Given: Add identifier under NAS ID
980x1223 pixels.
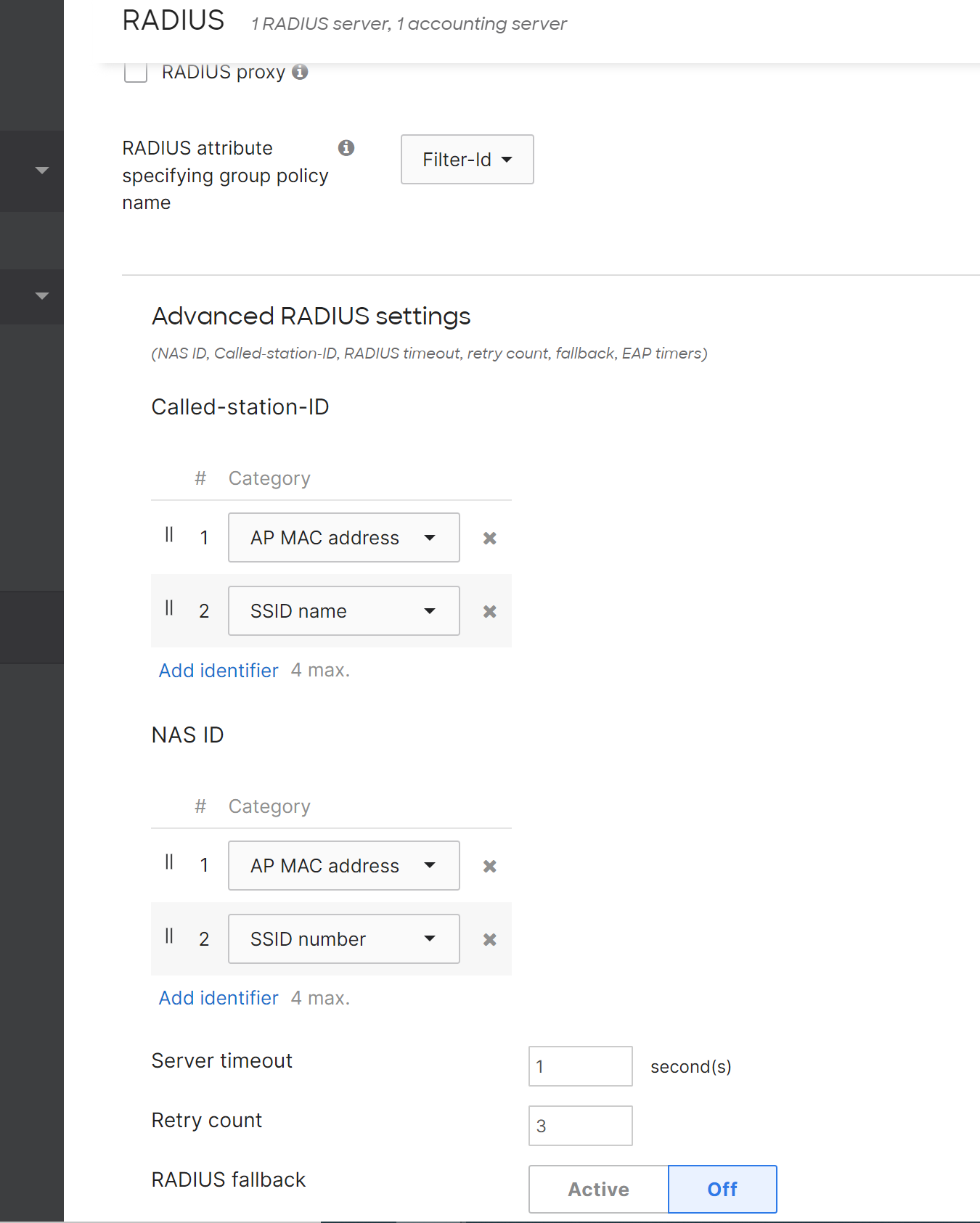Looking at the screenshot, I should pos(219,999).
